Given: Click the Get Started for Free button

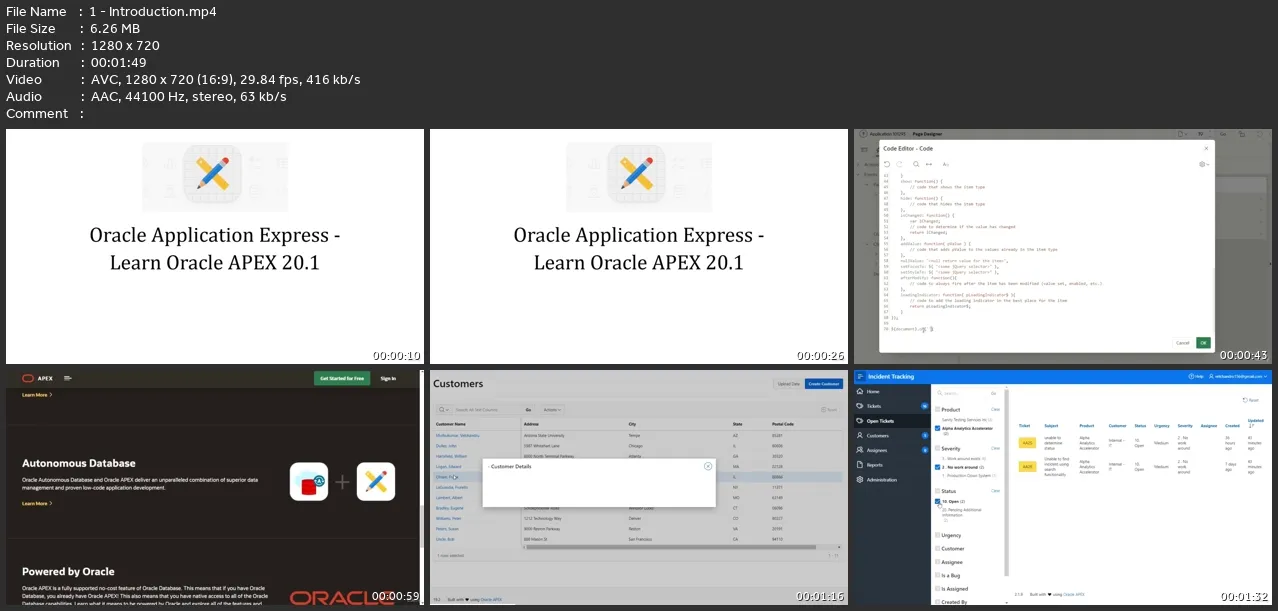Looking at the screenshot, I should [x=341, y=378].
